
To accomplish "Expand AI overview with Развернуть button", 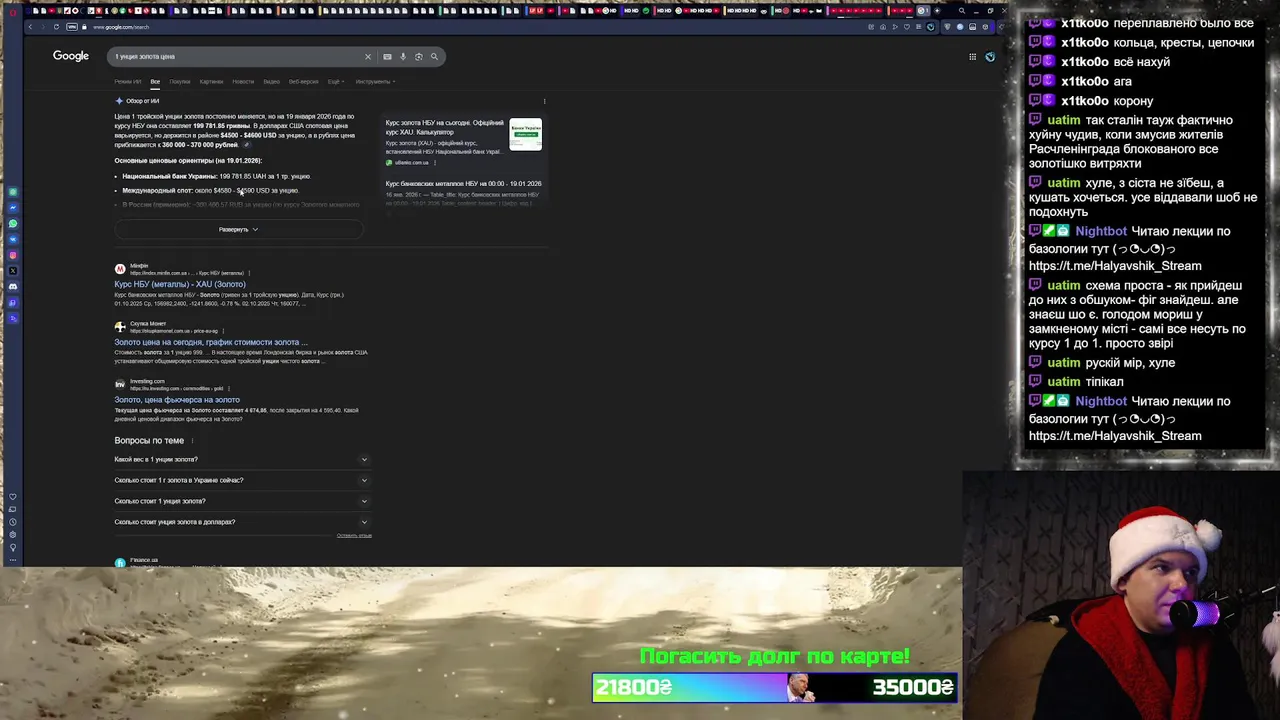I will pyautogui.click(x=238, y=229).
